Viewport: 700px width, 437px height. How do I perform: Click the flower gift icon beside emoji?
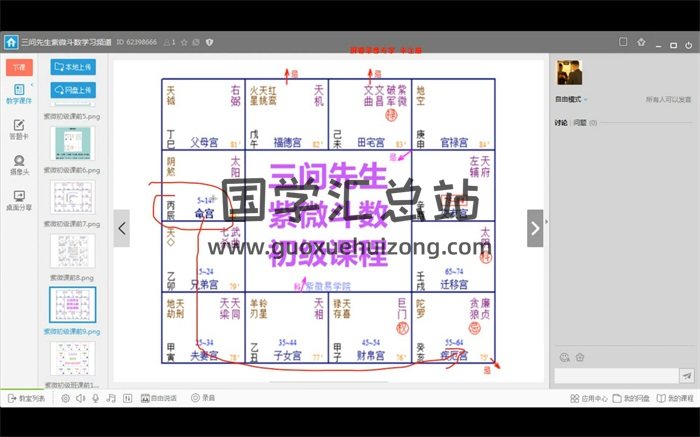click(580, 357)
